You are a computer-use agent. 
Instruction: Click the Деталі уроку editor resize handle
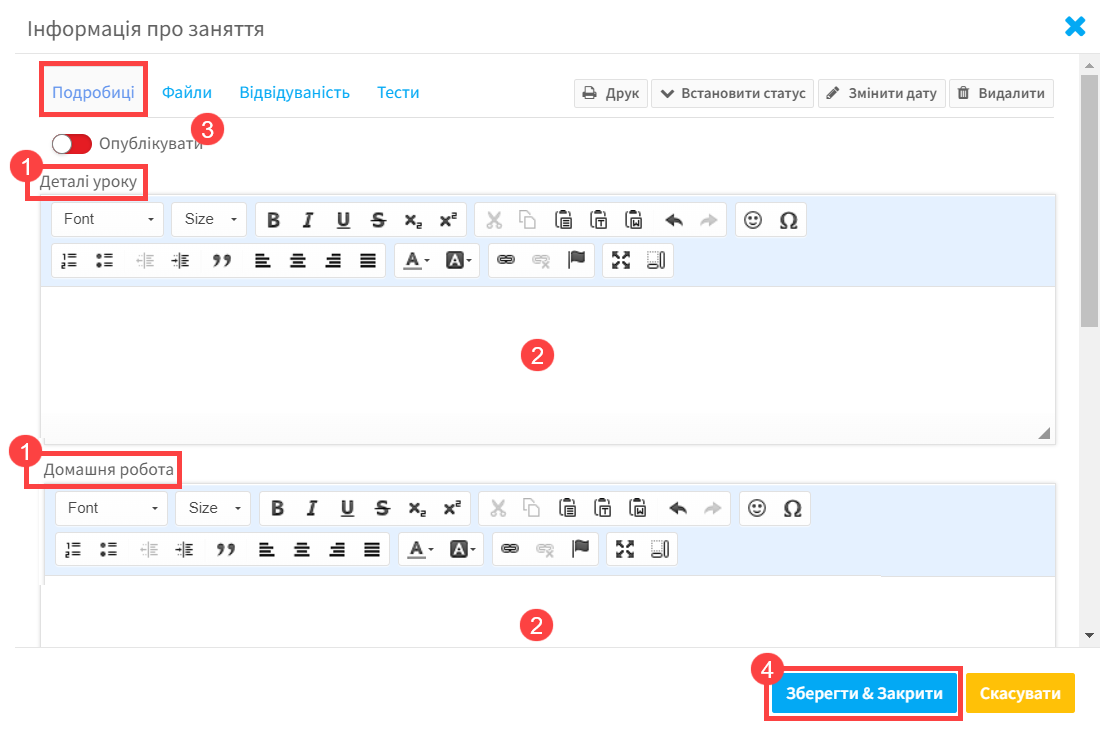click(1044, 433)
